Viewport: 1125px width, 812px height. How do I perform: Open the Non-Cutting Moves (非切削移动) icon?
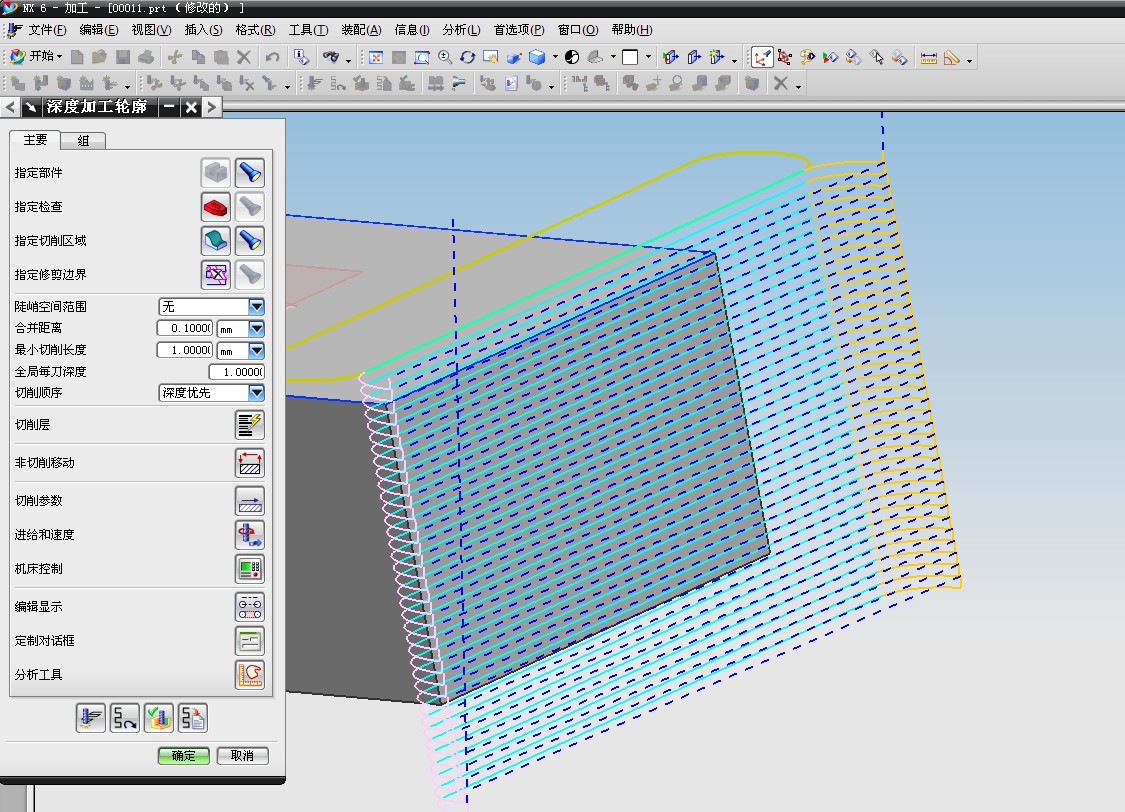(250, 463)
